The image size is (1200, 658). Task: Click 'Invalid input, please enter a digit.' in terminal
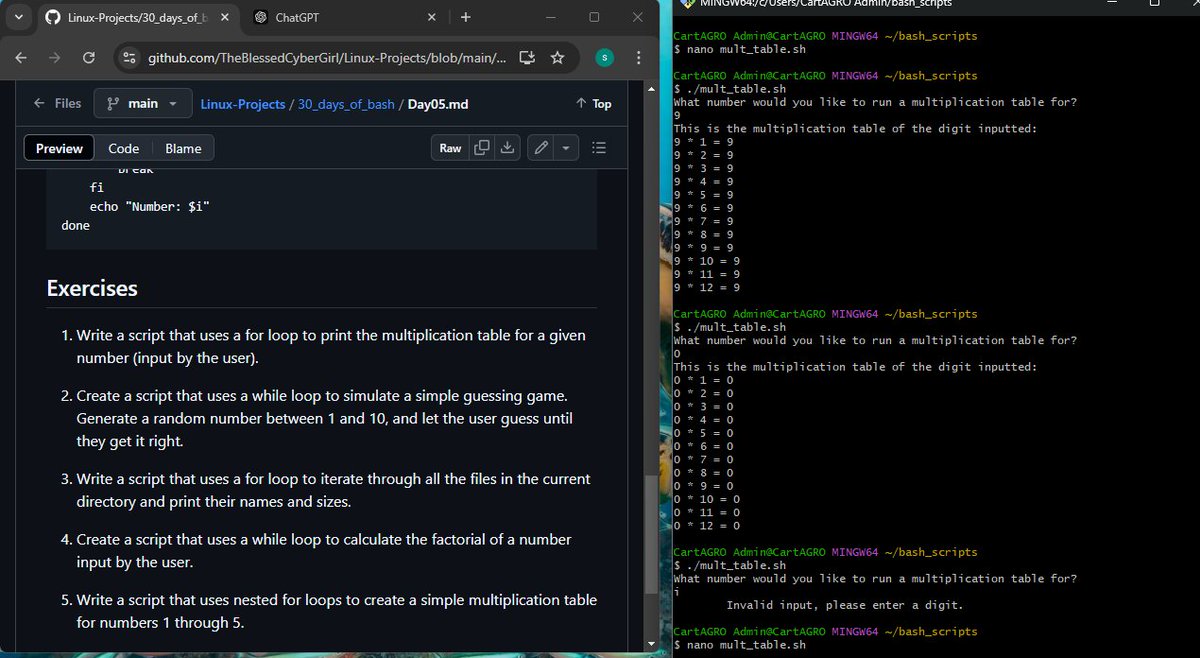844,605
